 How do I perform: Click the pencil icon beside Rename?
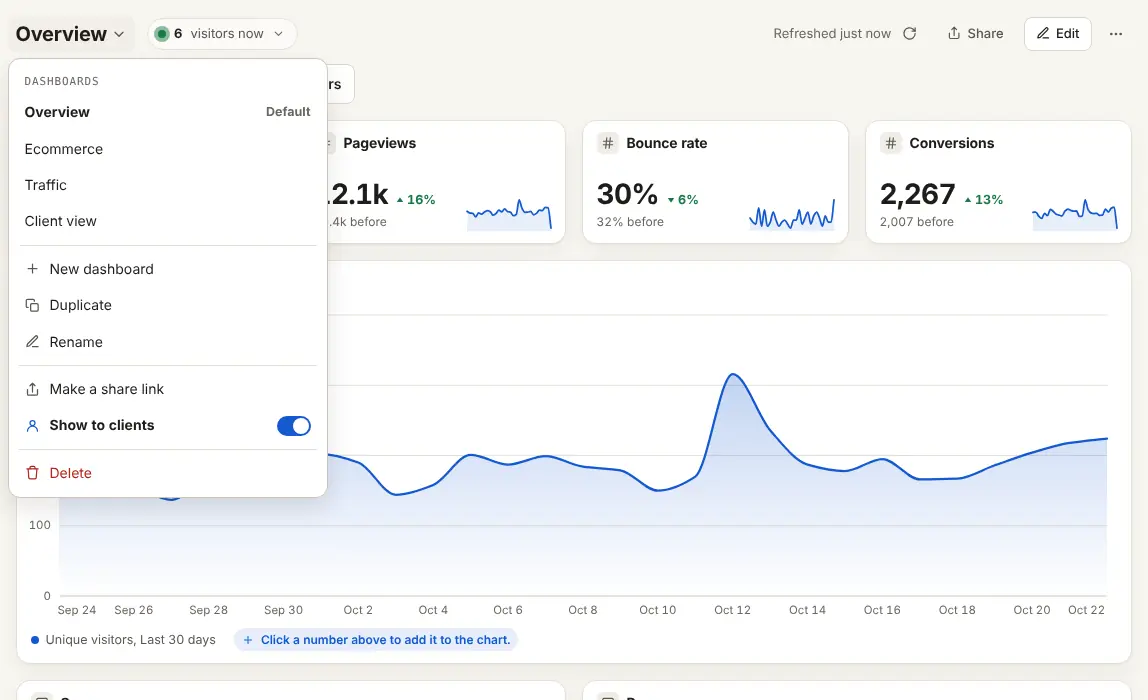click(x=32, y=342)
